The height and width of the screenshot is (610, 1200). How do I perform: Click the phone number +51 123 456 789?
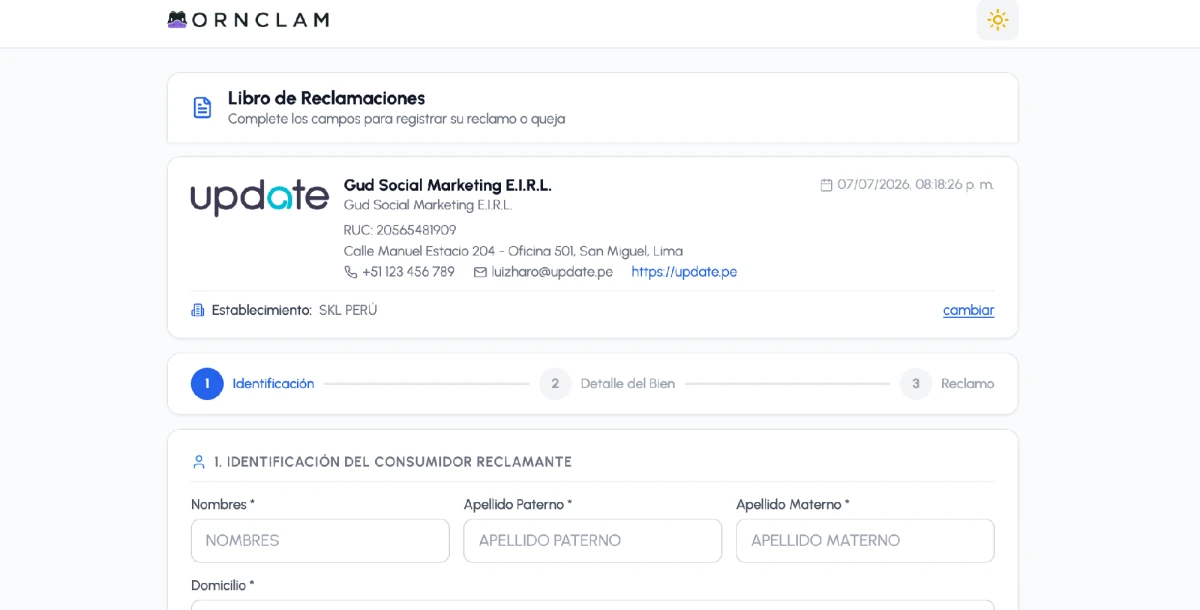(x=408, y=272)
